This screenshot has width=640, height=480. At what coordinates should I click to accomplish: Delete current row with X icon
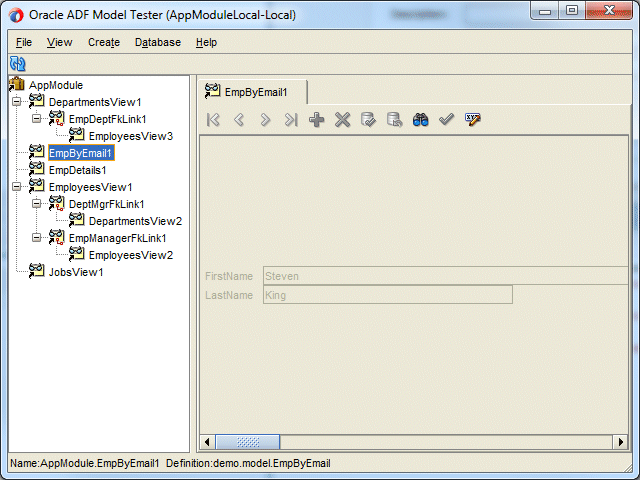(x=342, y=120)
